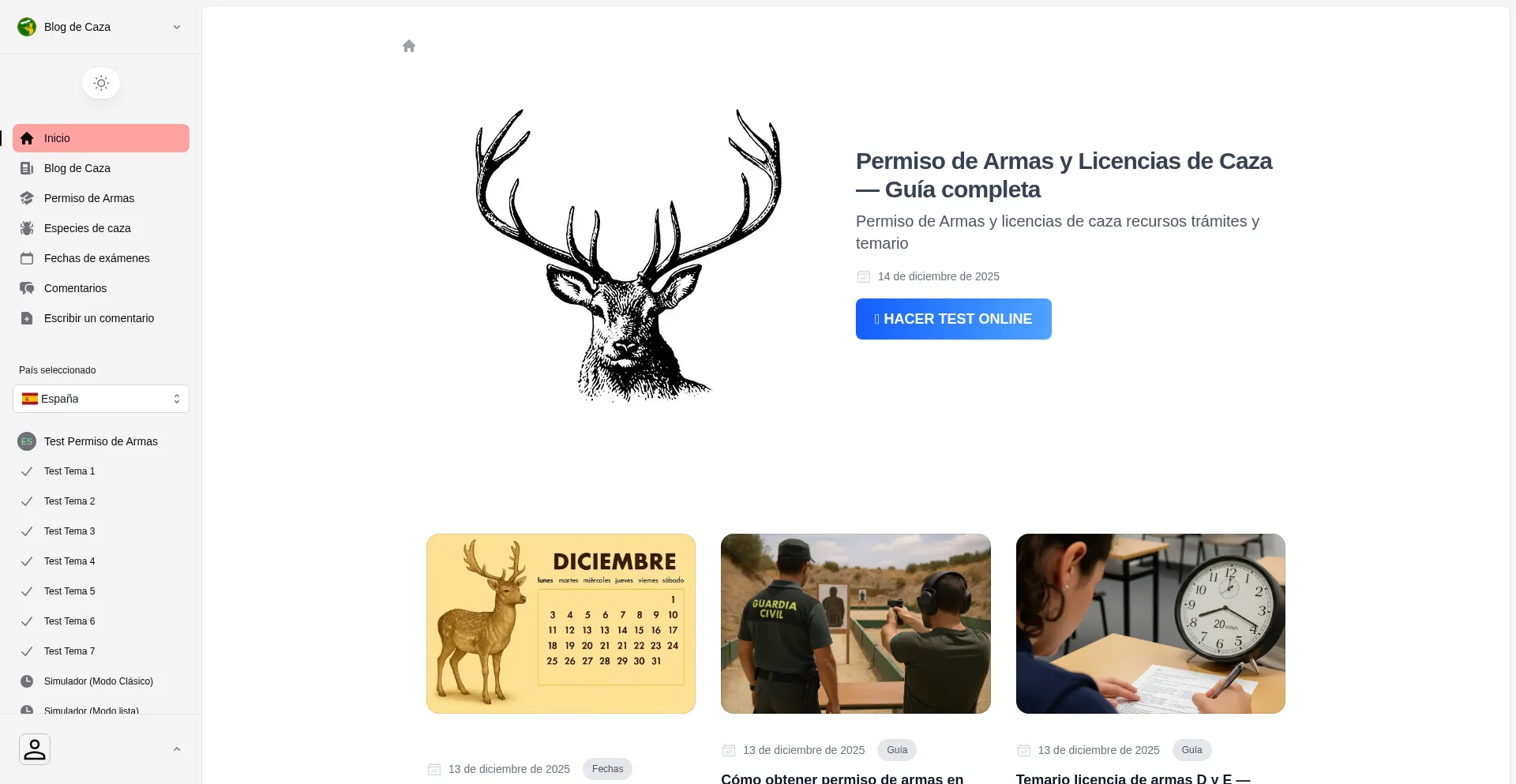Click the Escribir un comentario plus icon
The height and width of the screenshot is (784, 1516).
coord(27,318)
